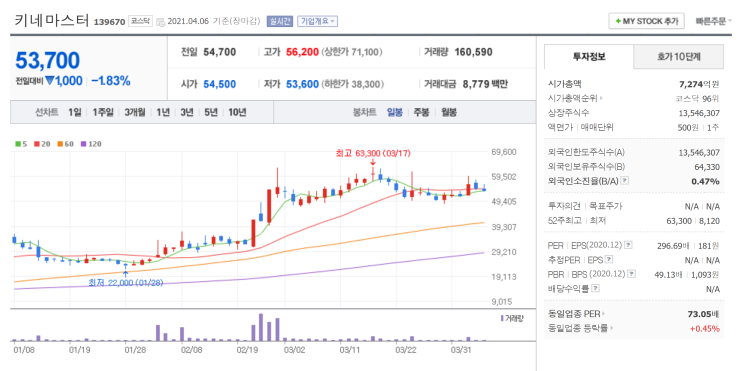Click the 동일업종 PER value 73.05배
Viewport: 743px width, 371px height.
[x=704, y=314]
